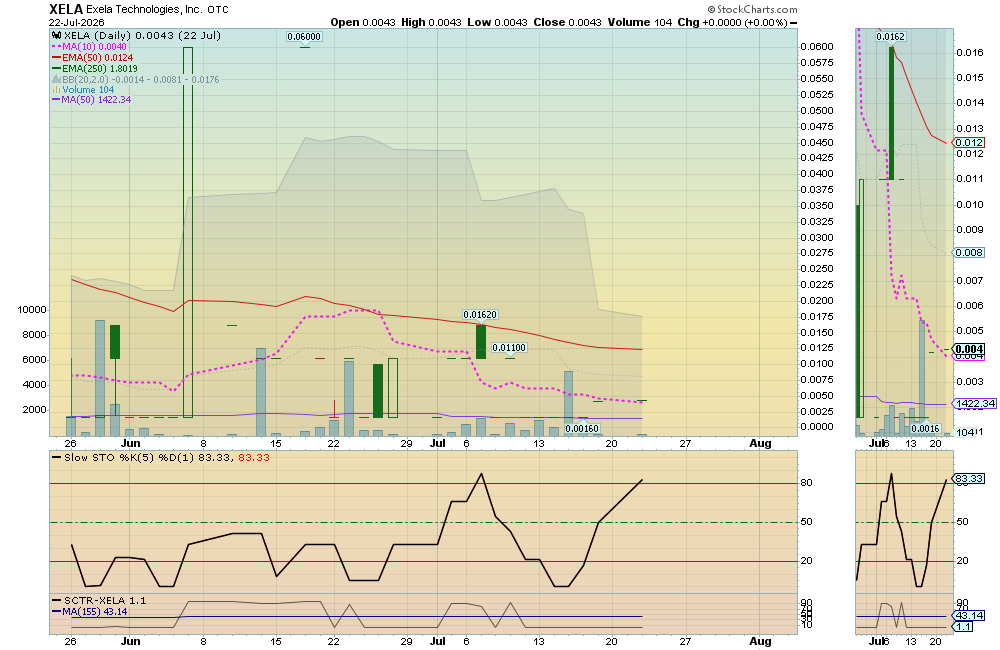
Task: Click the green EMA(250) 1.8019 legend entry
Action: (95, 68)
